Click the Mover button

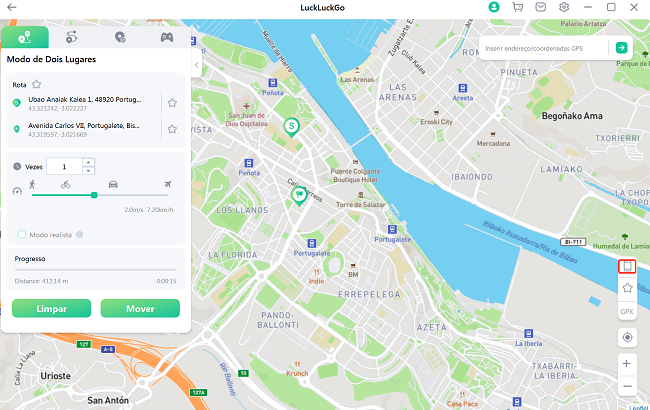pyautogui.click(x=140, y=308)
